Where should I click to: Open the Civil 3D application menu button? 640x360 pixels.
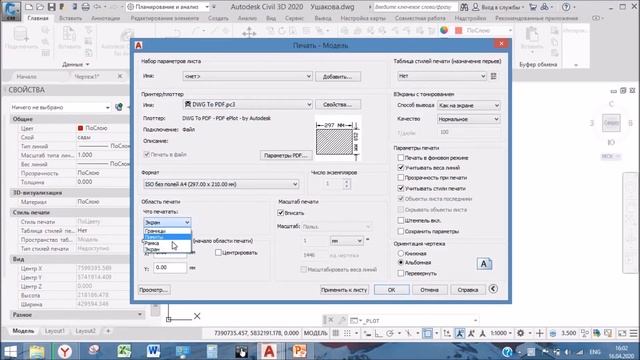(x=11, y=10)
